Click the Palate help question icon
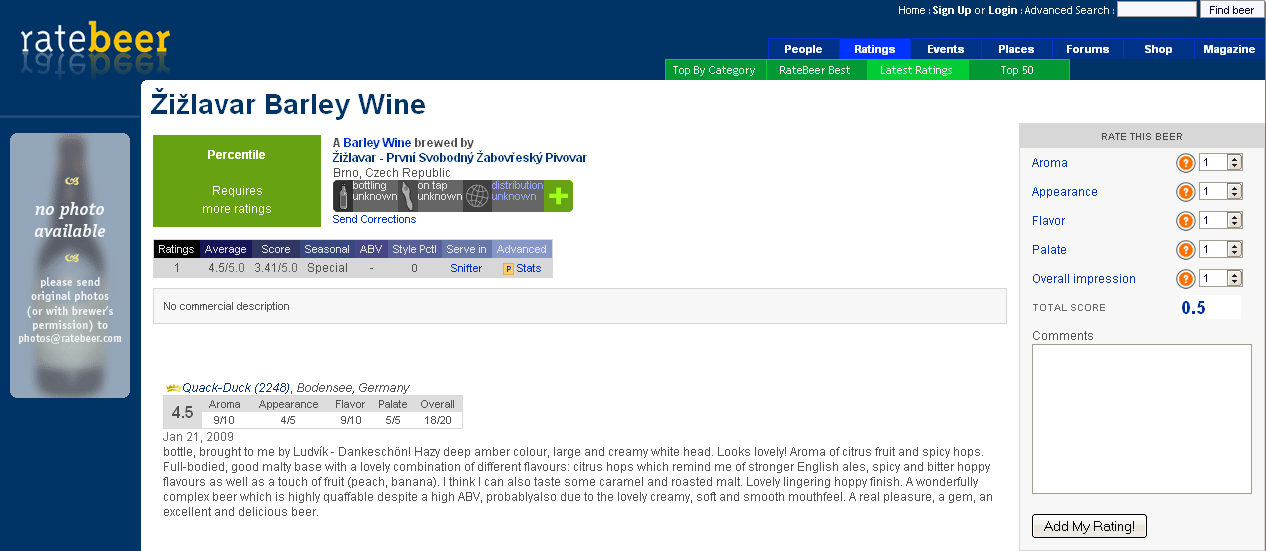This screenshot has width=1266, height=551. [1185, 250]
